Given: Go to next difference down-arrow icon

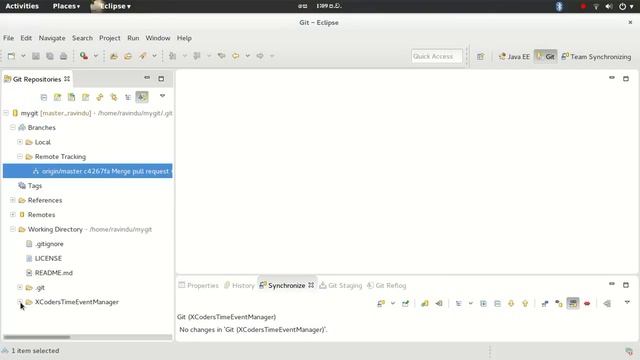Looking at the screenshot, I should pyautogui.click(x=511, y=303).
